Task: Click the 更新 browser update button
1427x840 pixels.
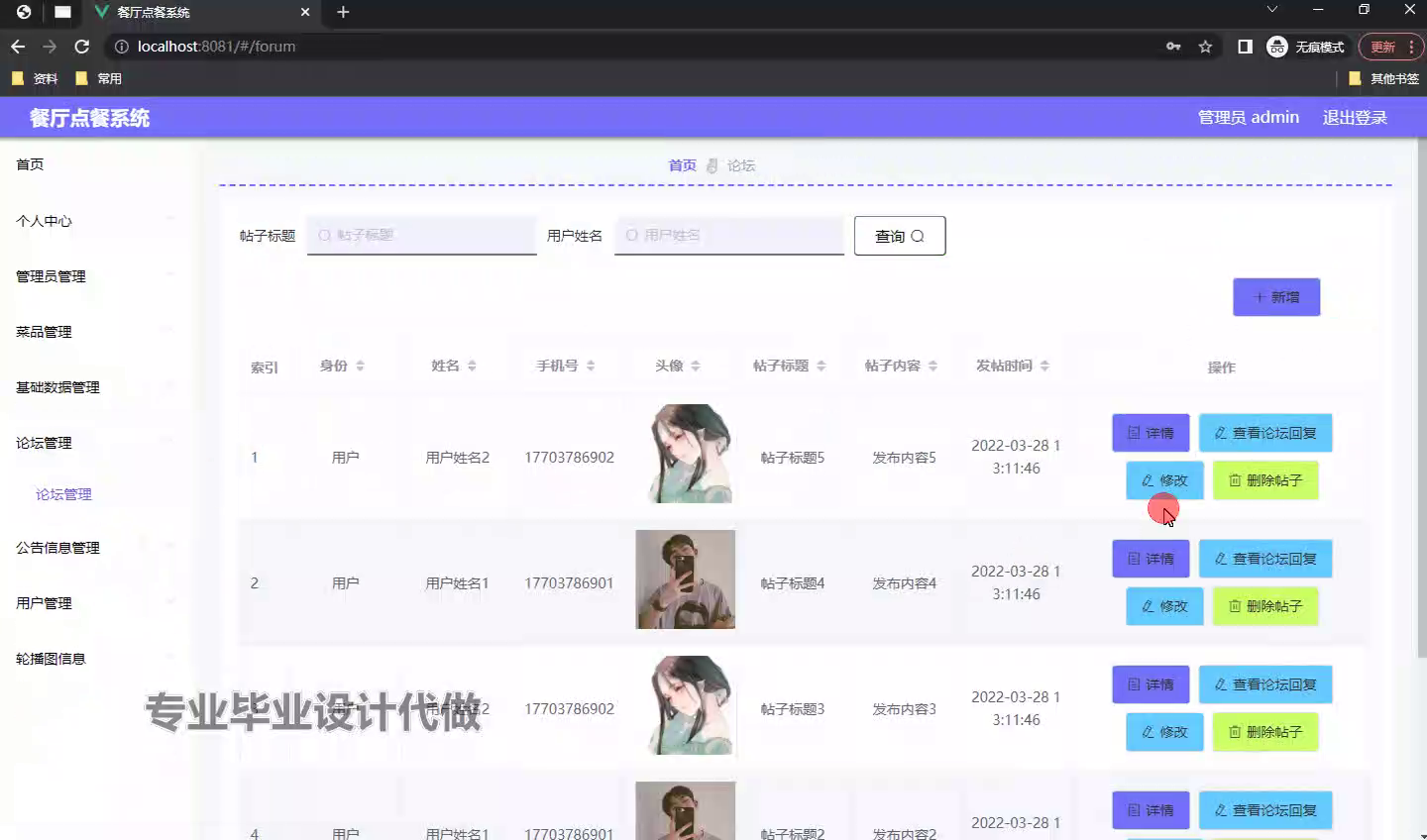Action: pyautogui.click(x=1390, y=47)
